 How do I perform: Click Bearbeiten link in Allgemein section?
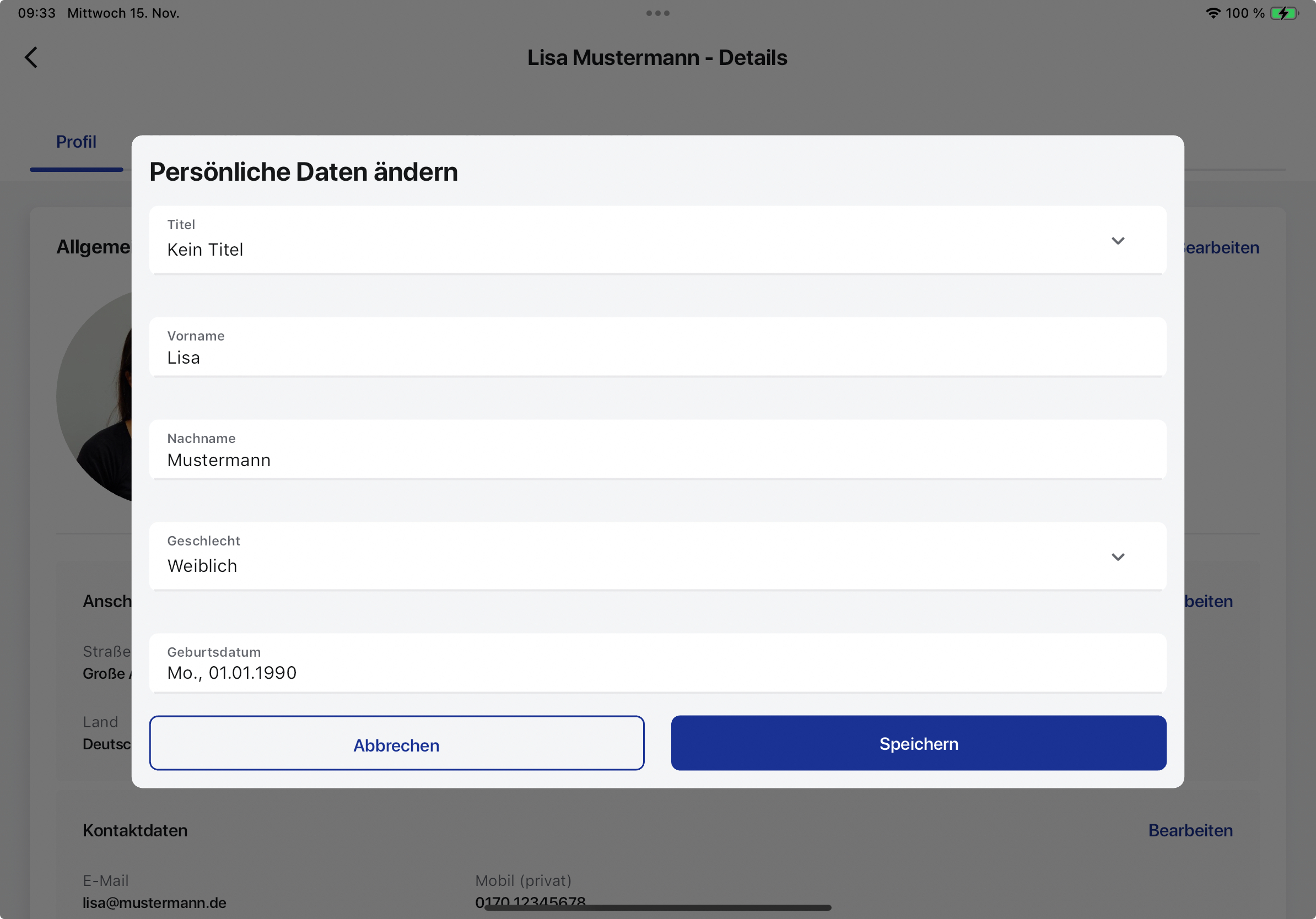point(1221,247)
